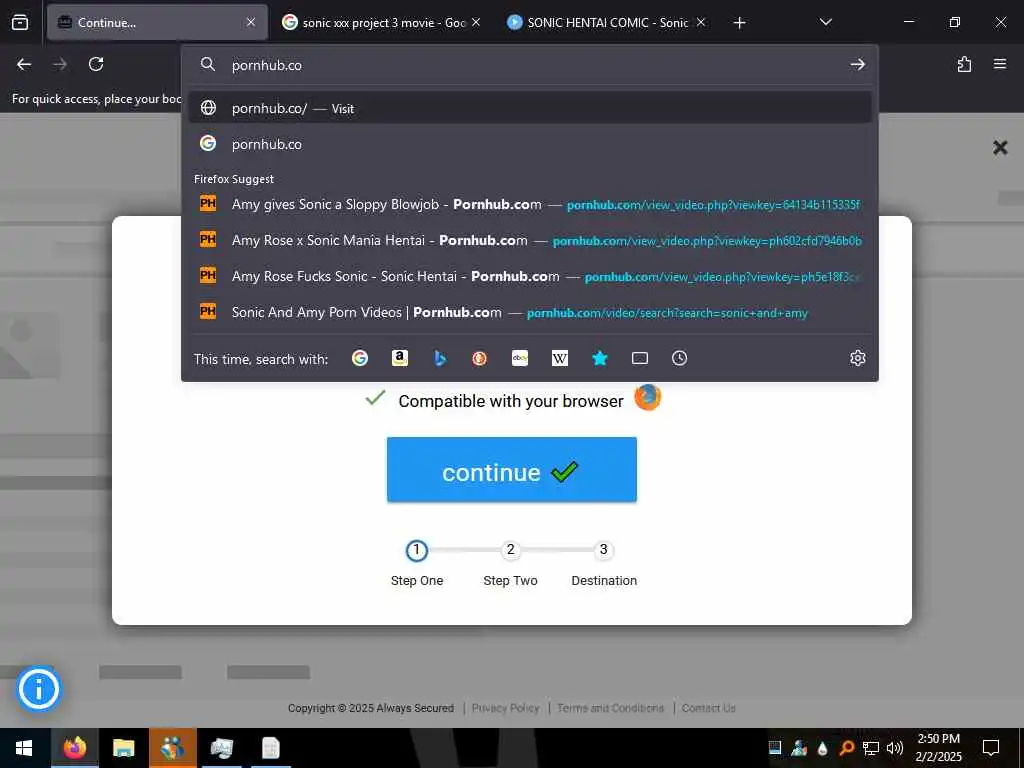The image size is (1024, 768).
Task: Open File Explorer from taskbar
Action: tap(123, 748)
